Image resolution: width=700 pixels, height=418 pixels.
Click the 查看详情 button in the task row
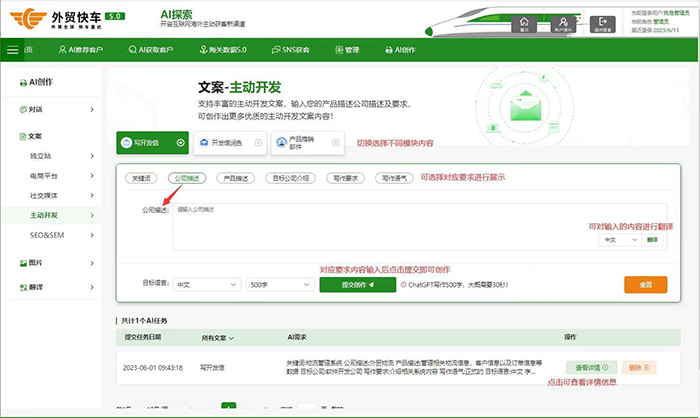pos(590,367)
